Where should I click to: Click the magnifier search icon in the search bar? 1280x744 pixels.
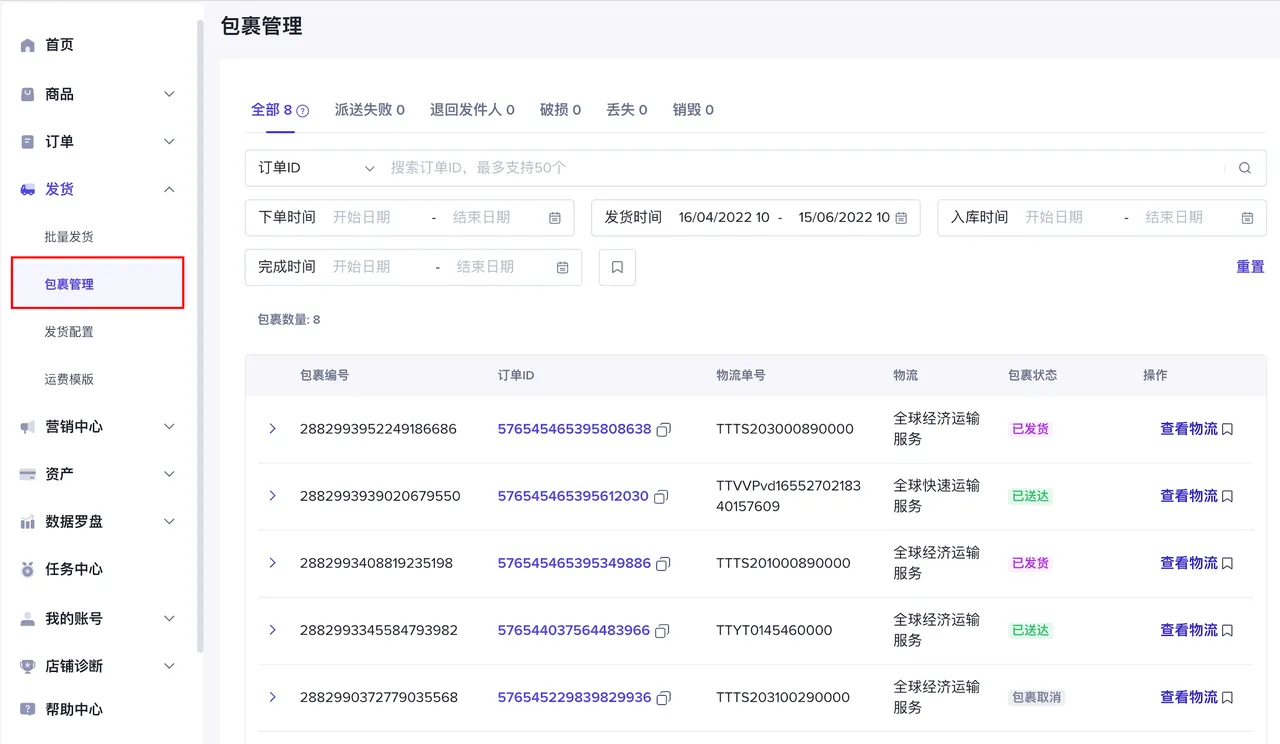[1244, 167]
